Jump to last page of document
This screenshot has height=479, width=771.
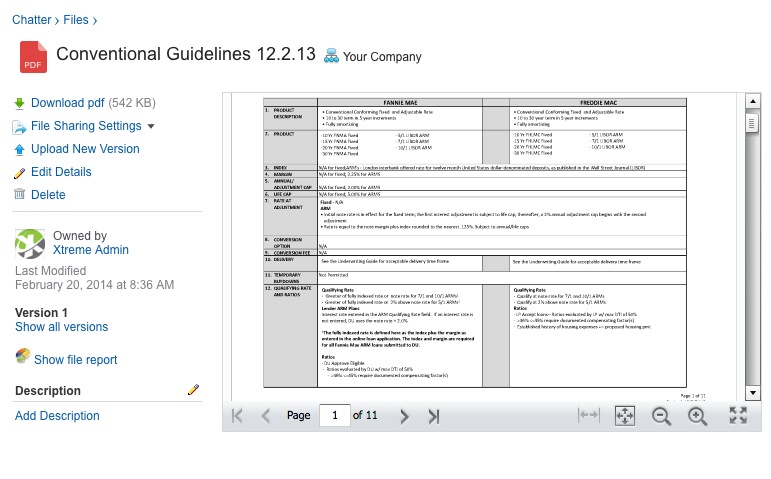(433, 416)
